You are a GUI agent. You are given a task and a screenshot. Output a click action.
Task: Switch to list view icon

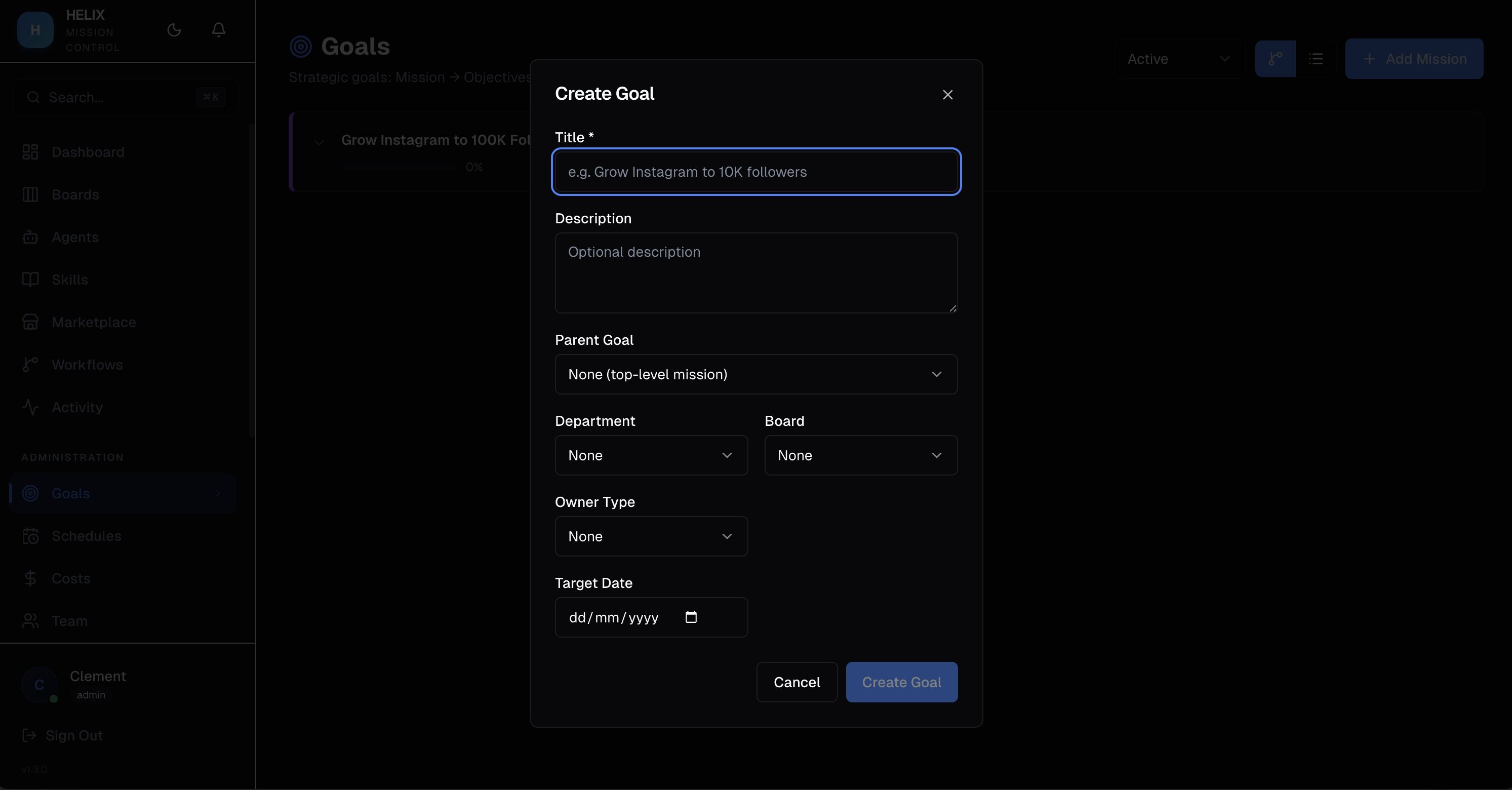click(1316, 59)
